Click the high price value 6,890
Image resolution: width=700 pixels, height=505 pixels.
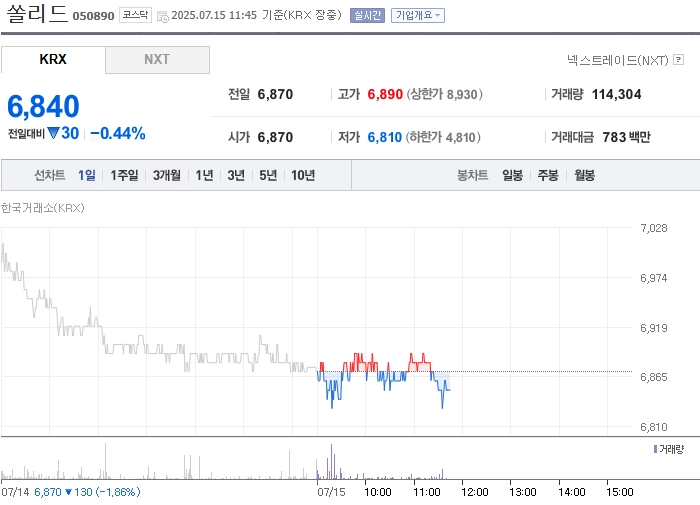pos(385,94)
